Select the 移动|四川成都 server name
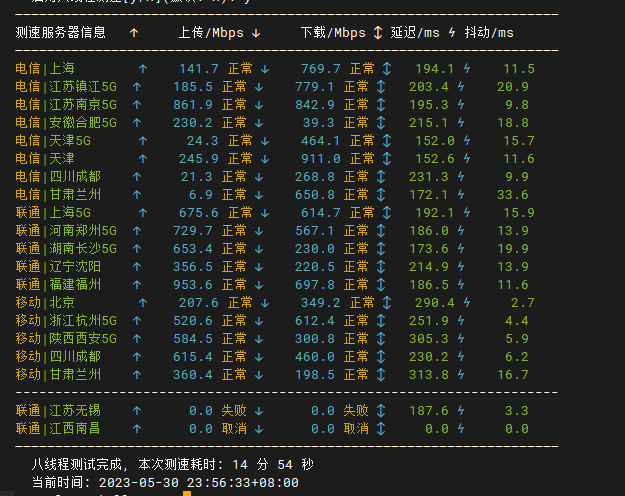This screenshot has width=625, height=496. pos(58,356)
